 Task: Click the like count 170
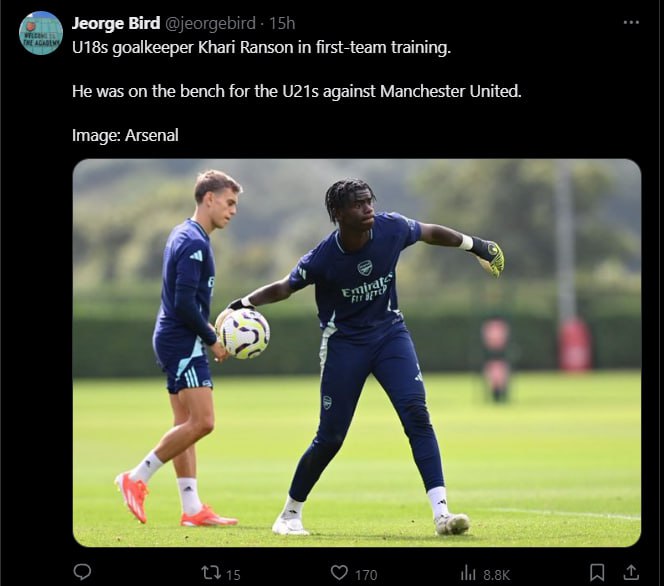366,575
